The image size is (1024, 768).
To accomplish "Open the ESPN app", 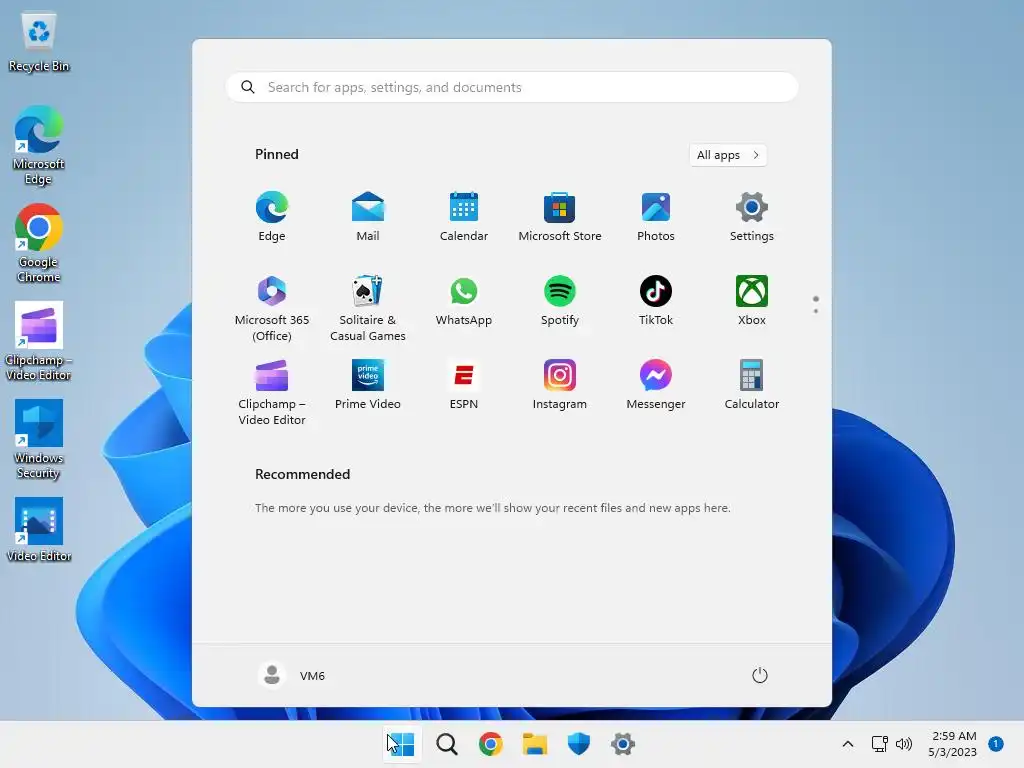I will [x=464, y=385].
